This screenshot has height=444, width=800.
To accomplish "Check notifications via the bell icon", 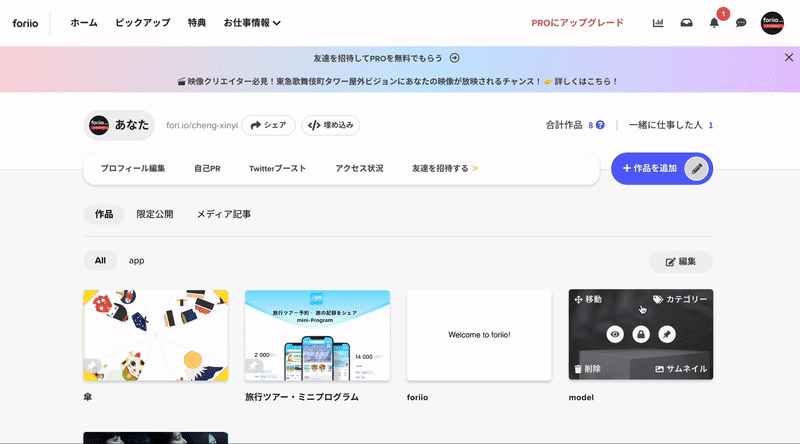I will click(x=714, y=23).
